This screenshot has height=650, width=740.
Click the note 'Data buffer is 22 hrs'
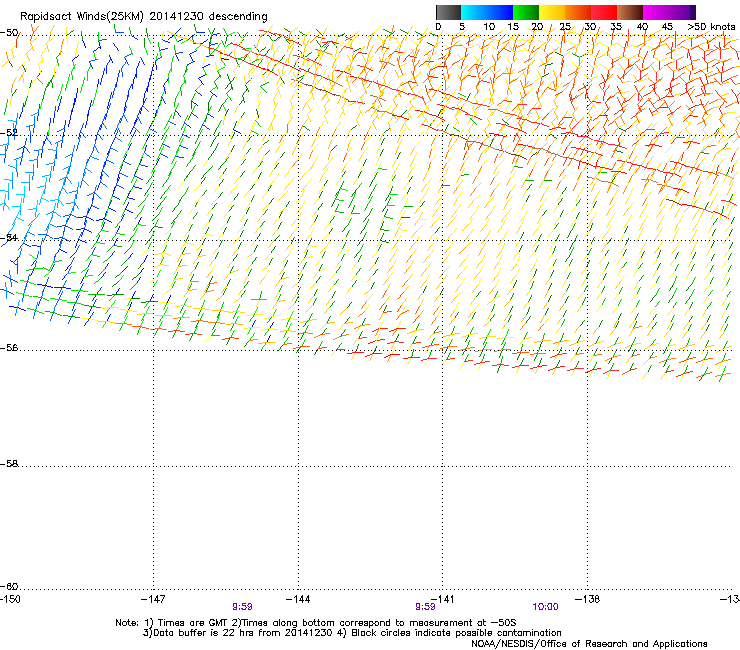click(x=204, y=633)
